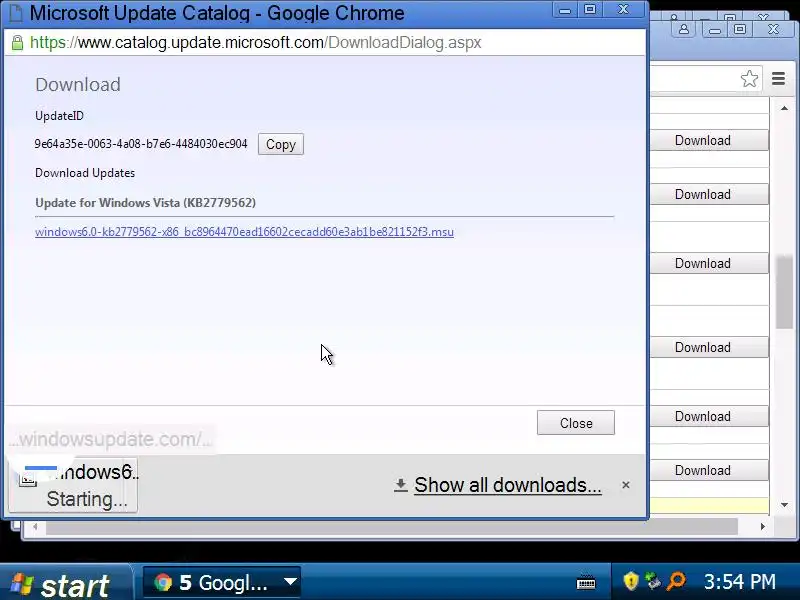Open the grouped Google Chrome taskbar button
This screenshot has height=600, width=800.
[221, 583]
